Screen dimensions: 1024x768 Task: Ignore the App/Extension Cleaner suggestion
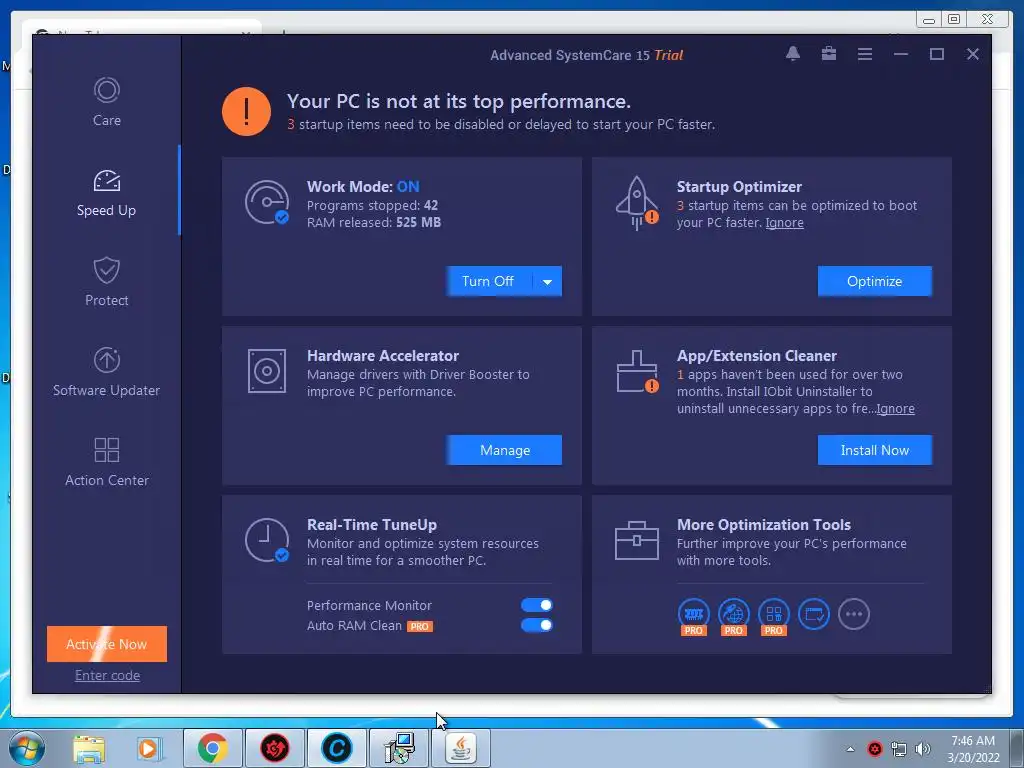[x=895, y=409]
